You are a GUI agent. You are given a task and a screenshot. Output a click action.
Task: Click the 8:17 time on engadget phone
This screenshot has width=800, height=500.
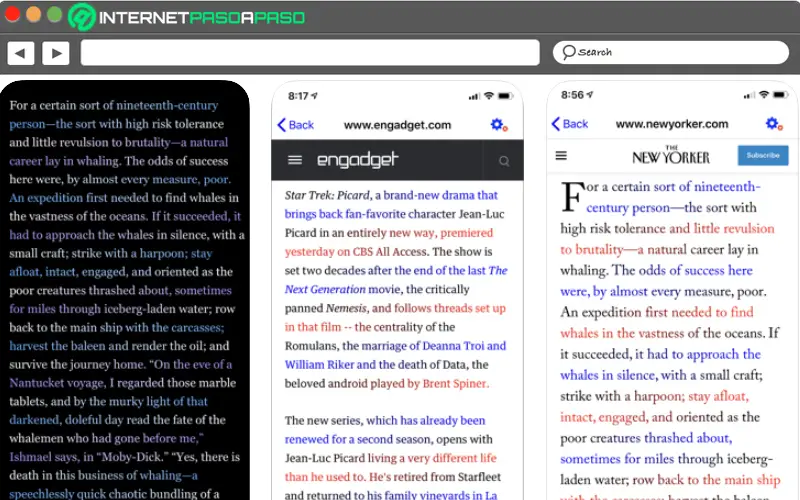click(298, 96)
